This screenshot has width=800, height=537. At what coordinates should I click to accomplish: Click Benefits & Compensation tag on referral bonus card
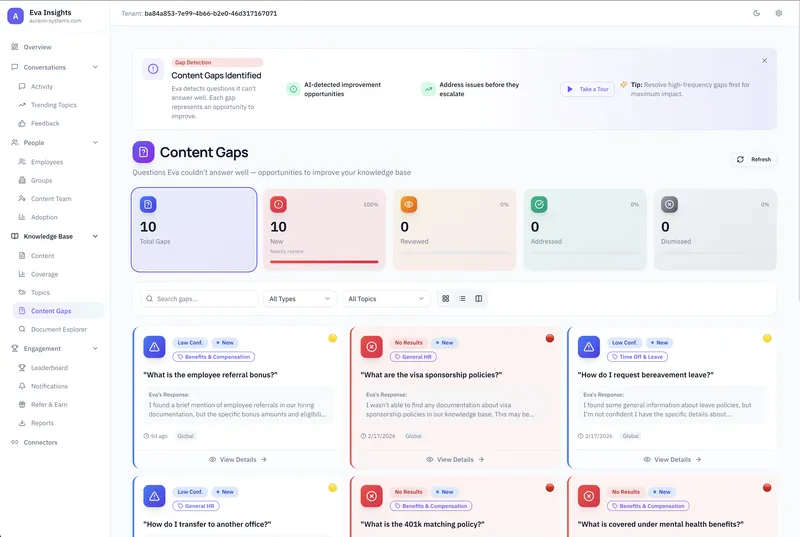pos(214,357)
